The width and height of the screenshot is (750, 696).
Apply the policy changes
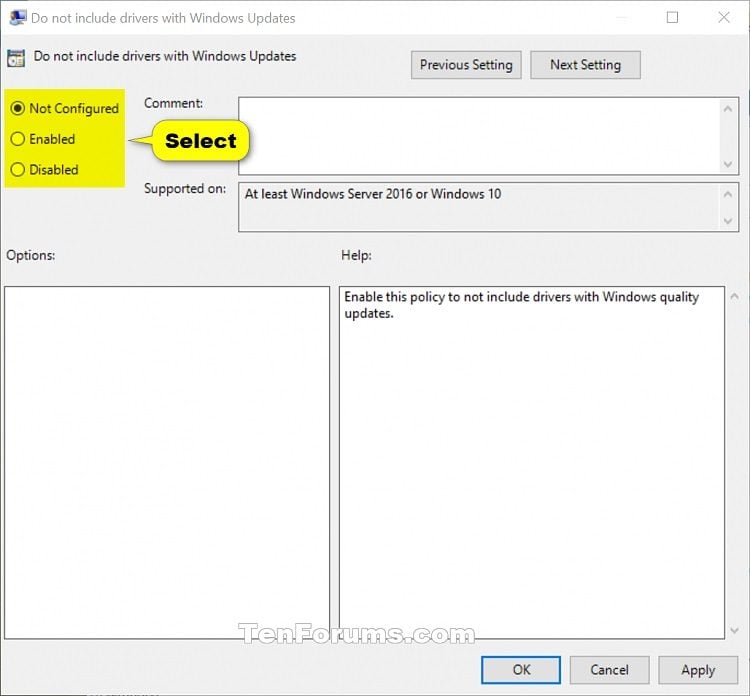(698, 670)
